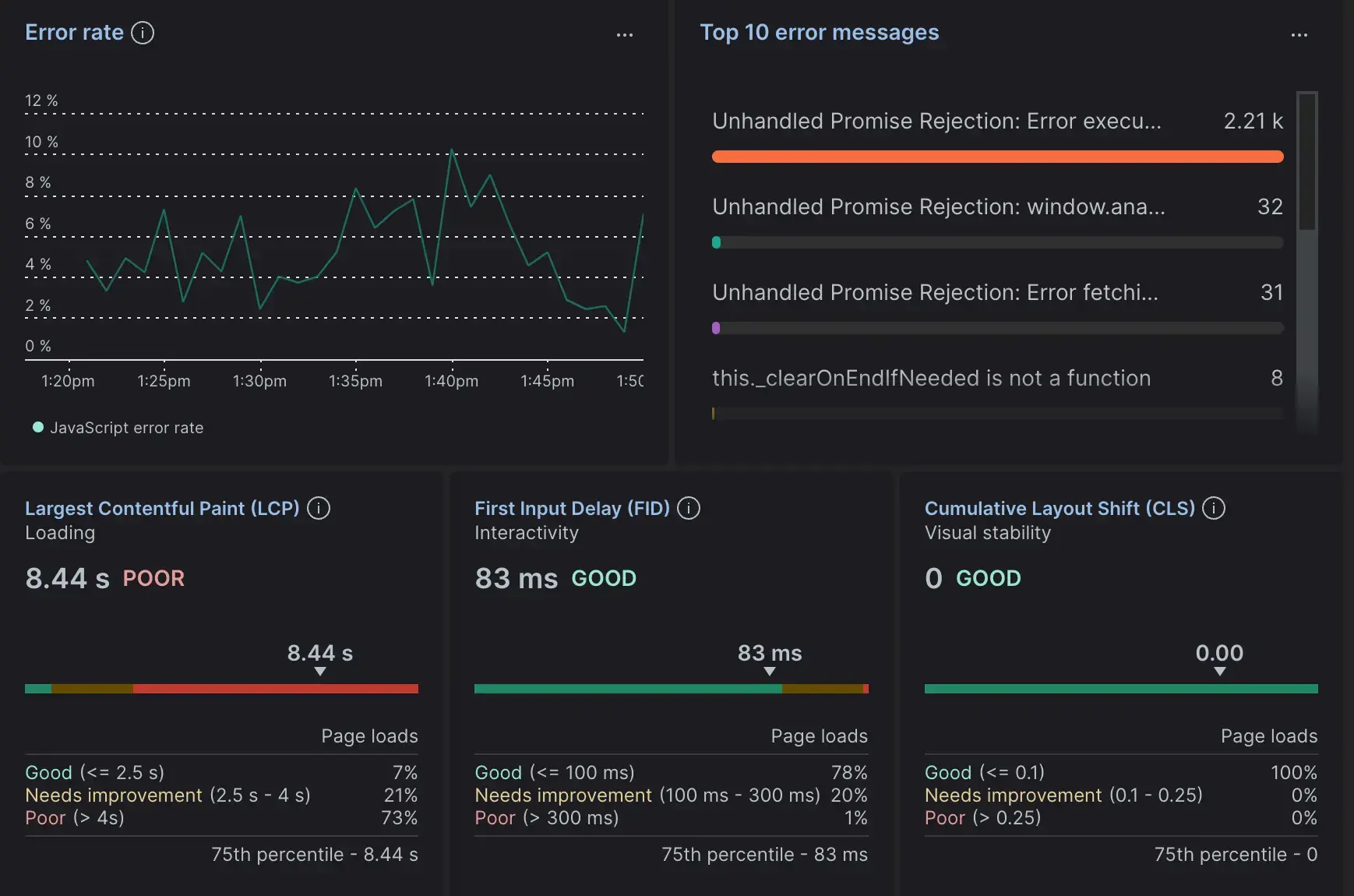Click the Largest Contentful Paint (LCP) title
This screenshot has width=1354, height=896.
[162, 508]
